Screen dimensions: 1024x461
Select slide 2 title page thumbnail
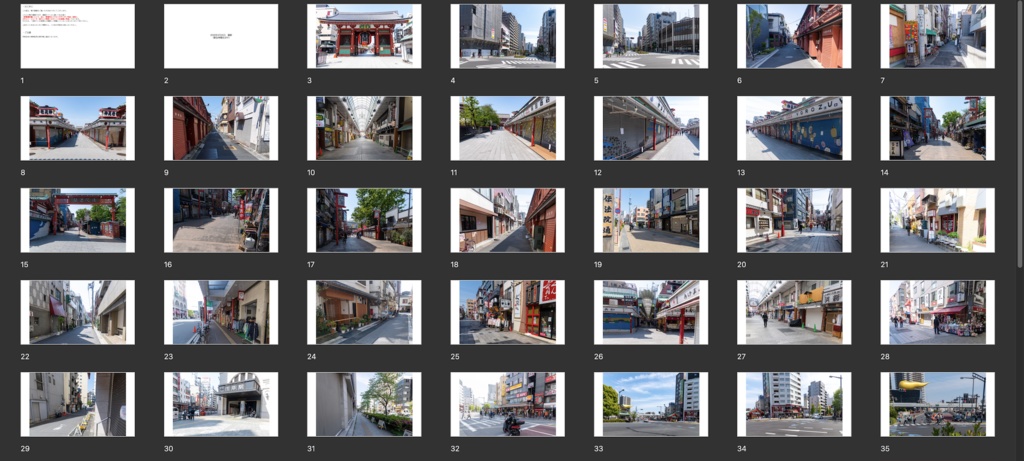(x=221, y=37)
